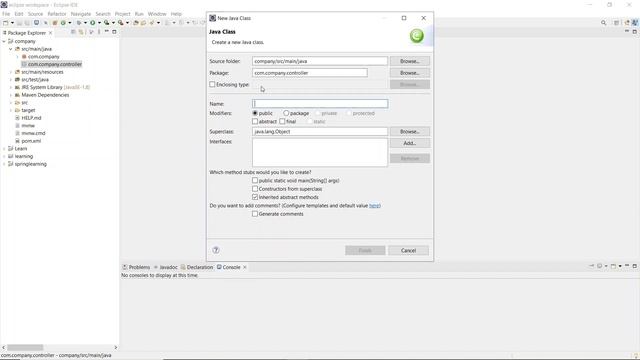Expand the target folder node
Viewport: 640px width, 360px height.
11,110
